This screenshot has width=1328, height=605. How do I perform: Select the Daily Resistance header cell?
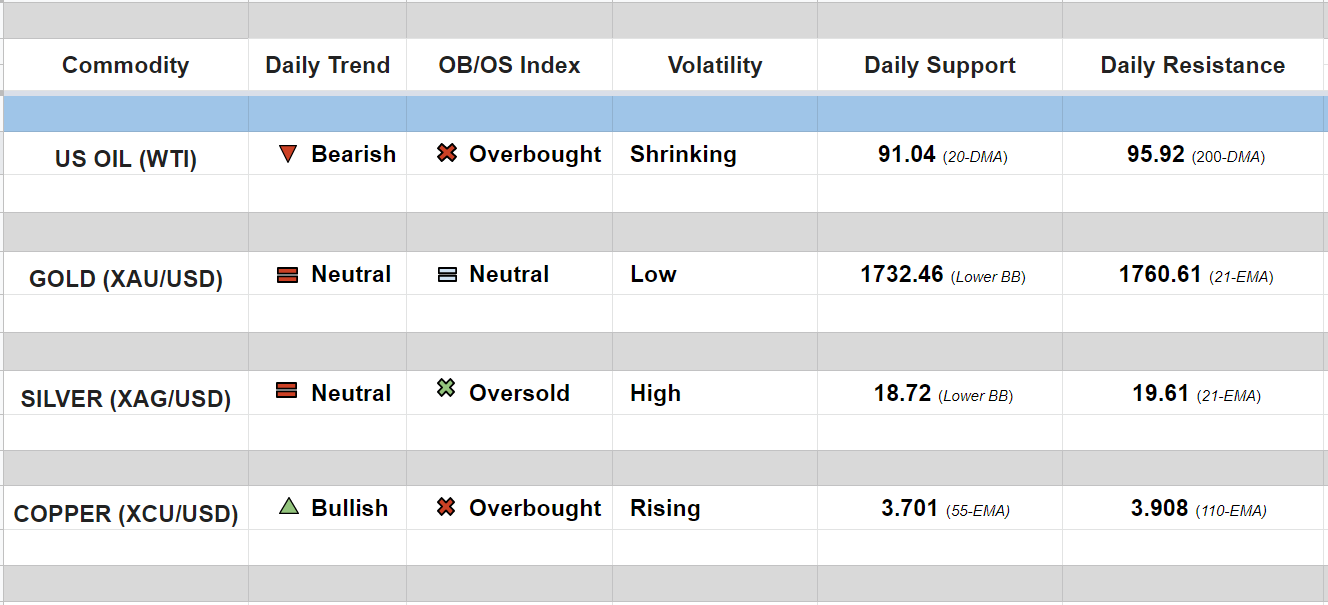[x=1192, y=66]
